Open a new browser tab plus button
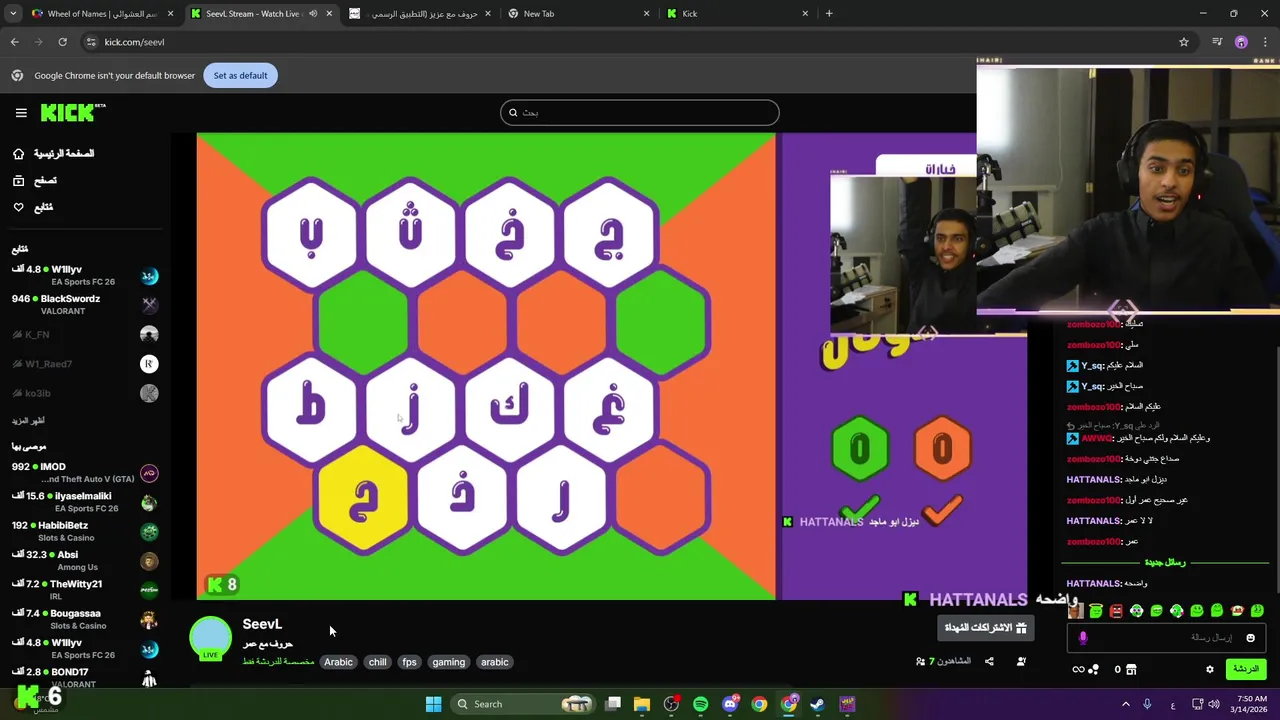Viewport: 1280px width, 720px height. pyautogui.click(x=829, y=14)
